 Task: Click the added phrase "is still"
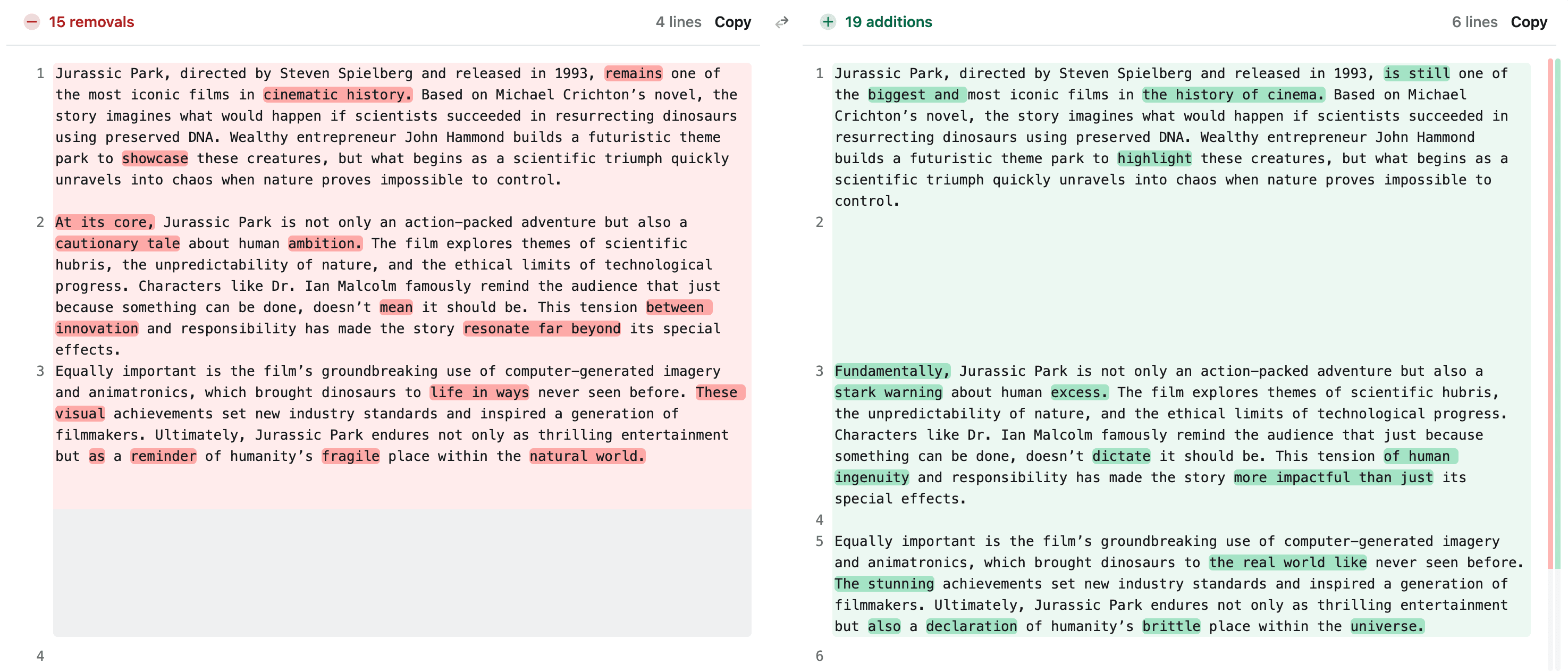click(x=1416, y=74)
